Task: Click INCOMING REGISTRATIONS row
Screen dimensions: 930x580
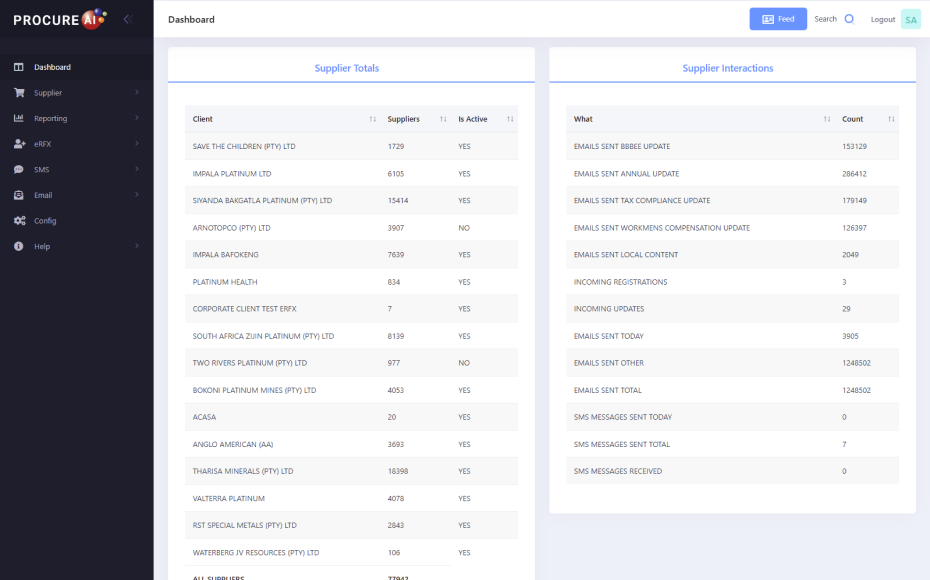Action: pyautogui.click(x=732, y=282)
